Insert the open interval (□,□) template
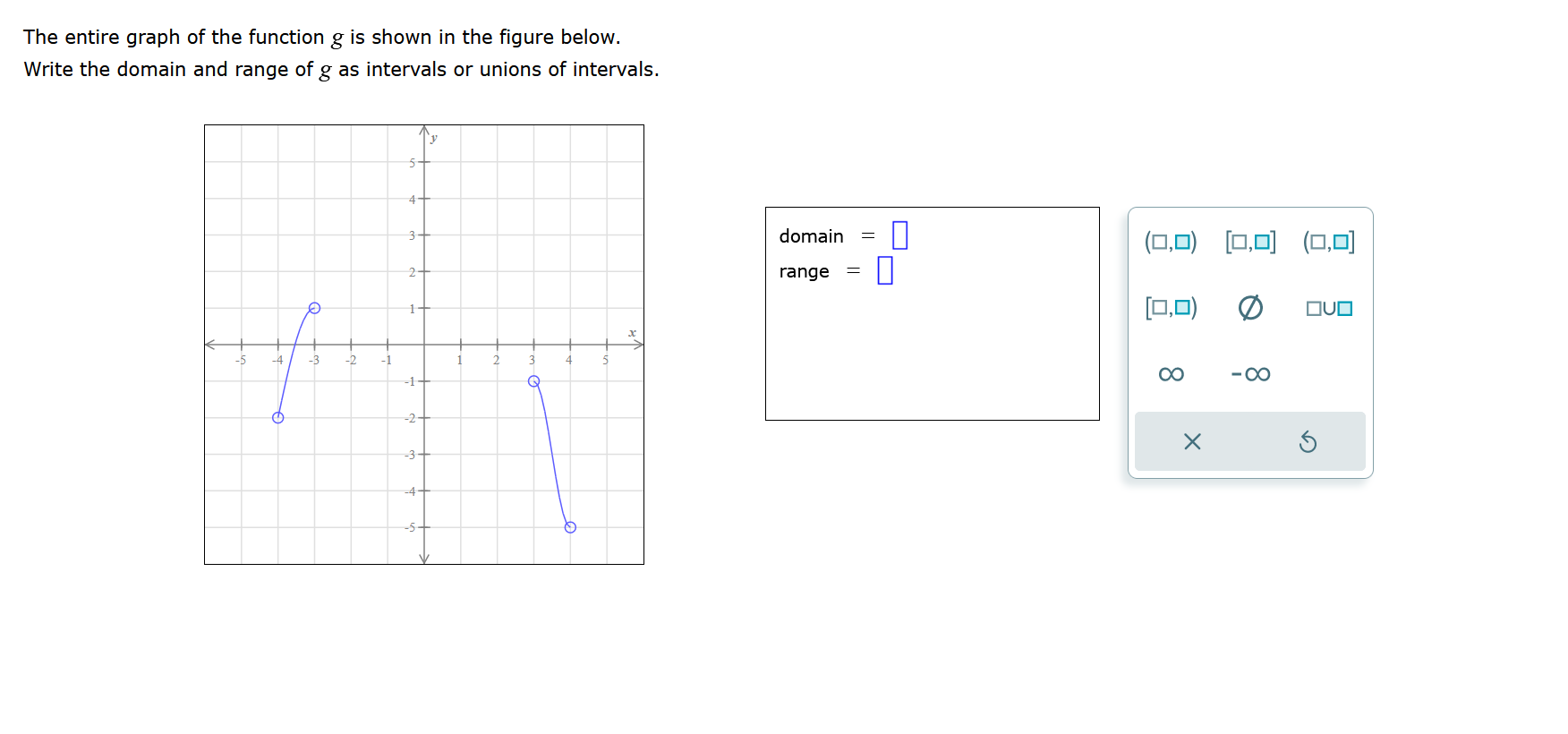Screen dimensions: 1568x734 1171,242
